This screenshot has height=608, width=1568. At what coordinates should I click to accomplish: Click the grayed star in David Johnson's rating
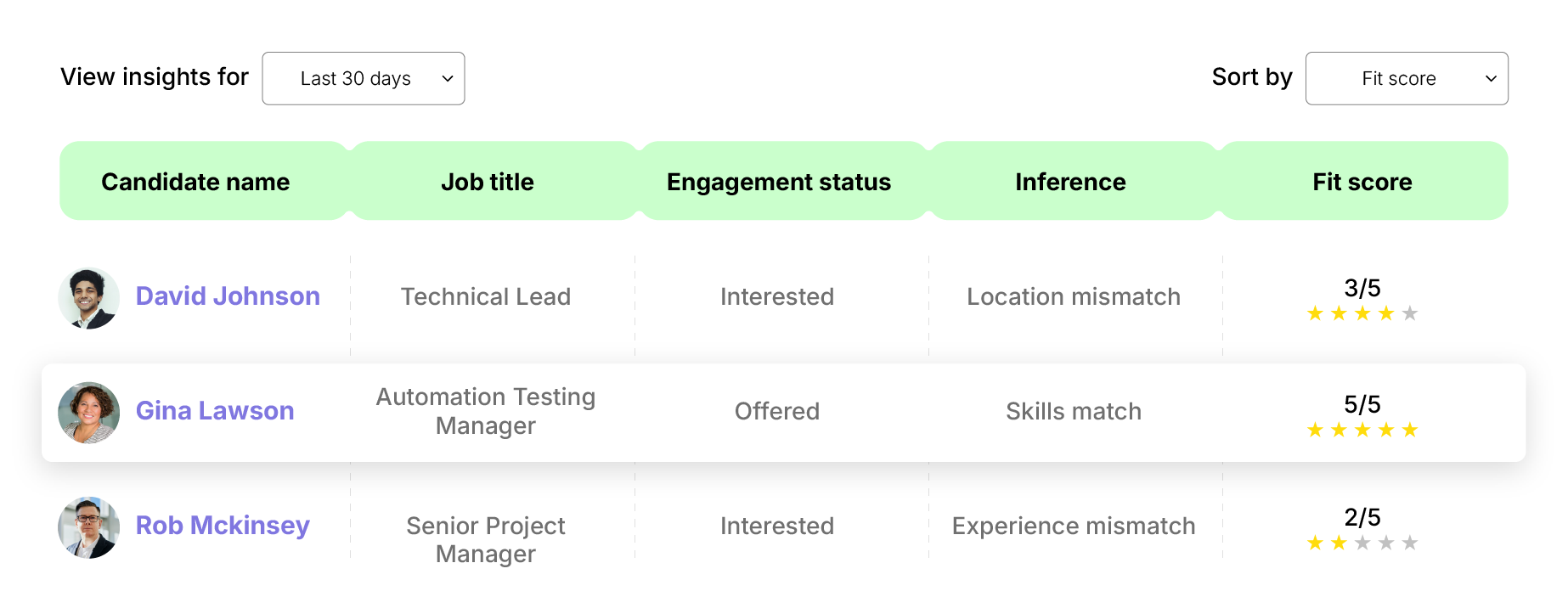point(1409,313)
